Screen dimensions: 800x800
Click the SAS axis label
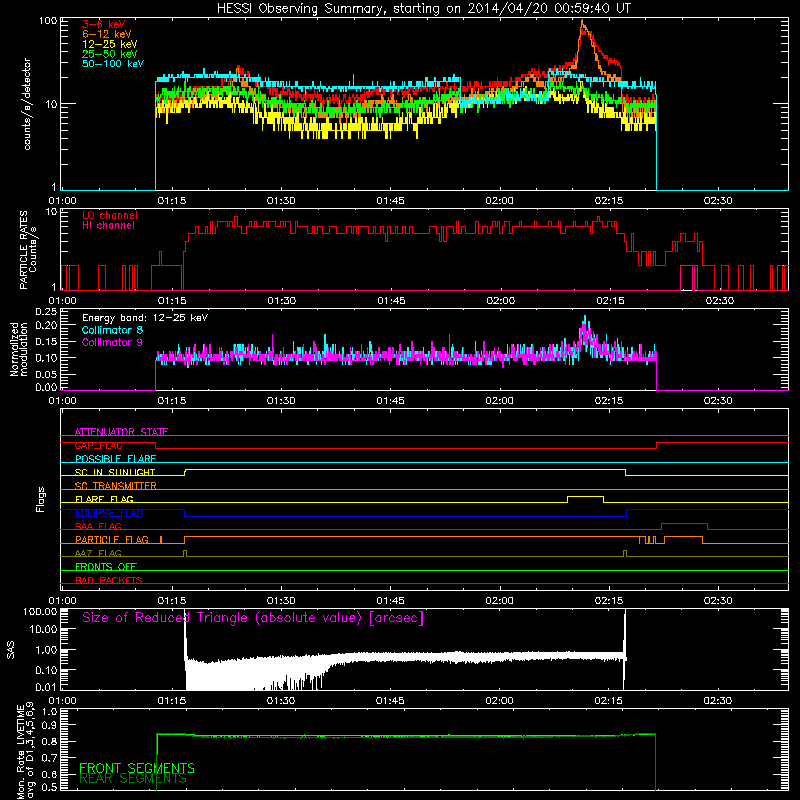tap(11, 649)
